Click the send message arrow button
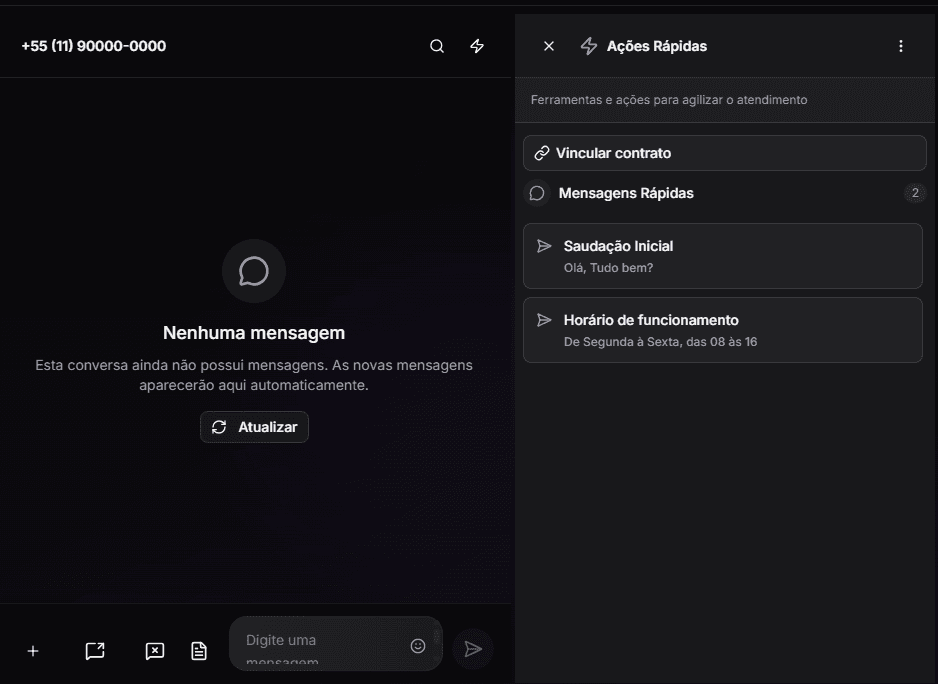The image size is (938, 684). click(473, 649)
